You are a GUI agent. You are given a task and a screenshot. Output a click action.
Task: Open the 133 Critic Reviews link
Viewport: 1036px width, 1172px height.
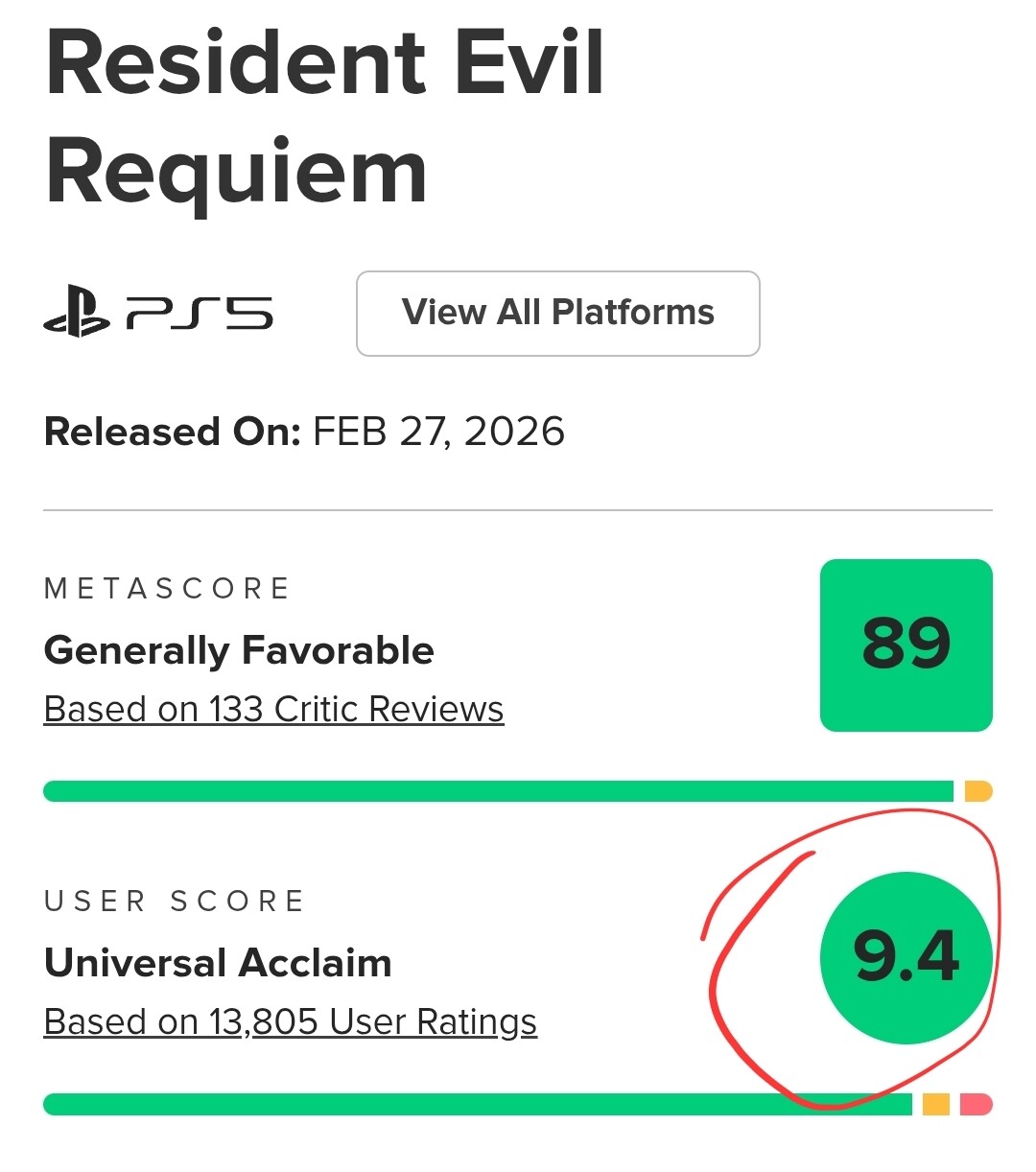pos(273,710)
